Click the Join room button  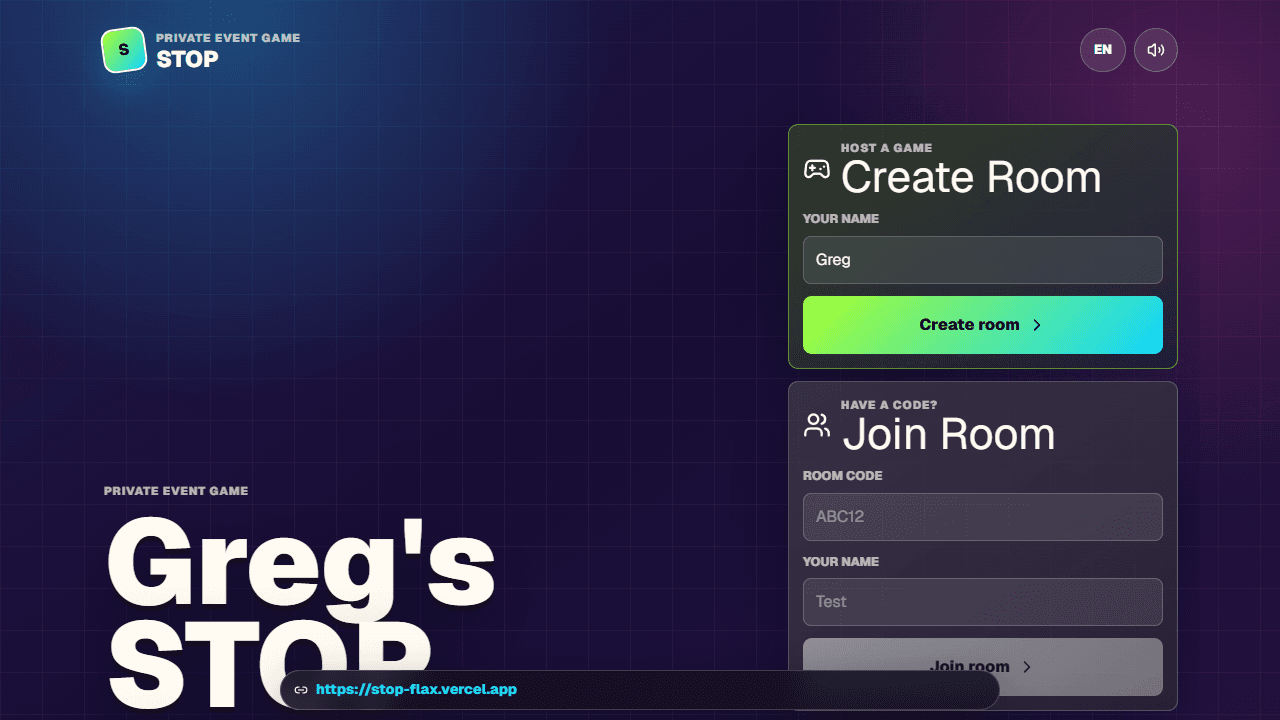point(983,667)
